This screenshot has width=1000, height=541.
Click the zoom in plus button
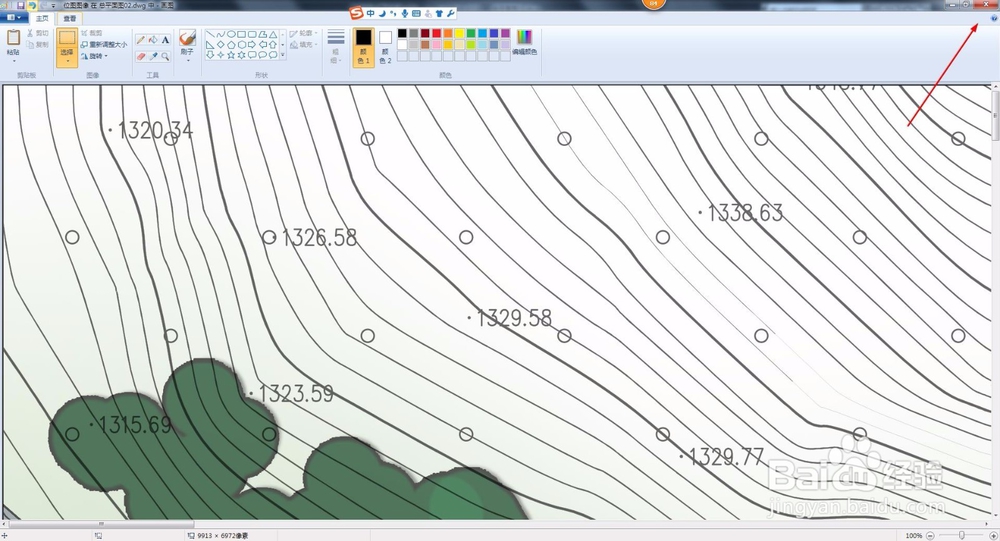[993, 535]
